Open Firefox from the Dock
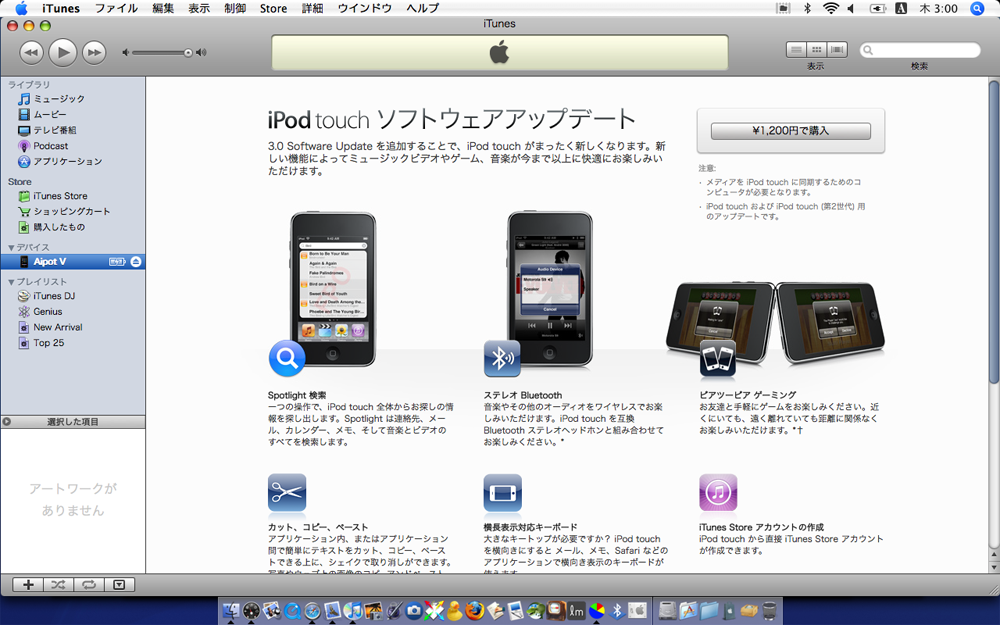The width and height of the screenshot is (1000, 625). [474, 611]
